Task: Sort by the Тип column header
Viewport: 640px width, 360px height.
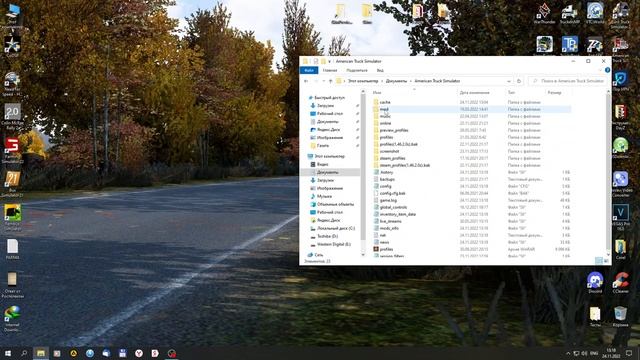Action: click(525, 93)
